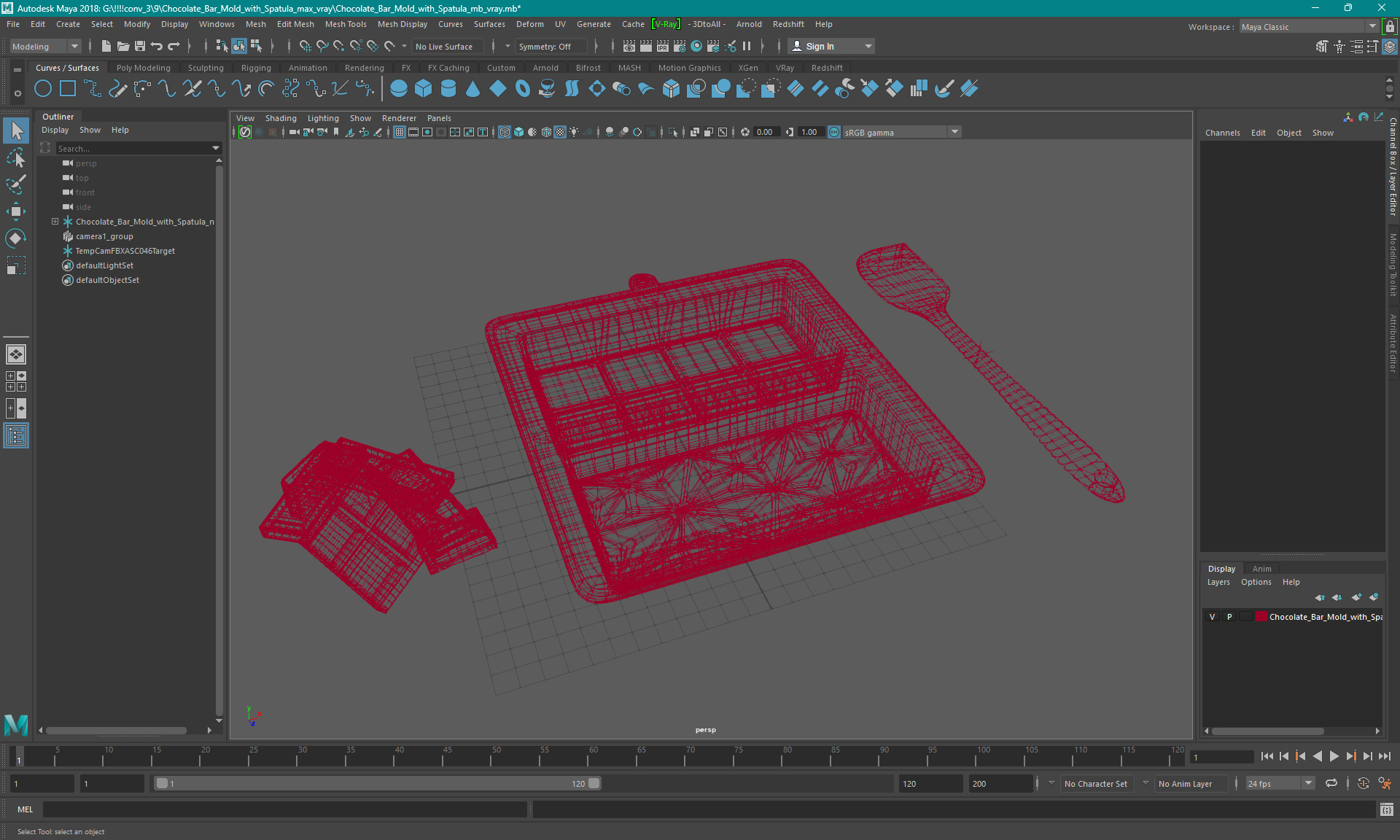Viewport: 1400px width, 840px height.
Task: Play the animation forward
Action: (1334, 756)
